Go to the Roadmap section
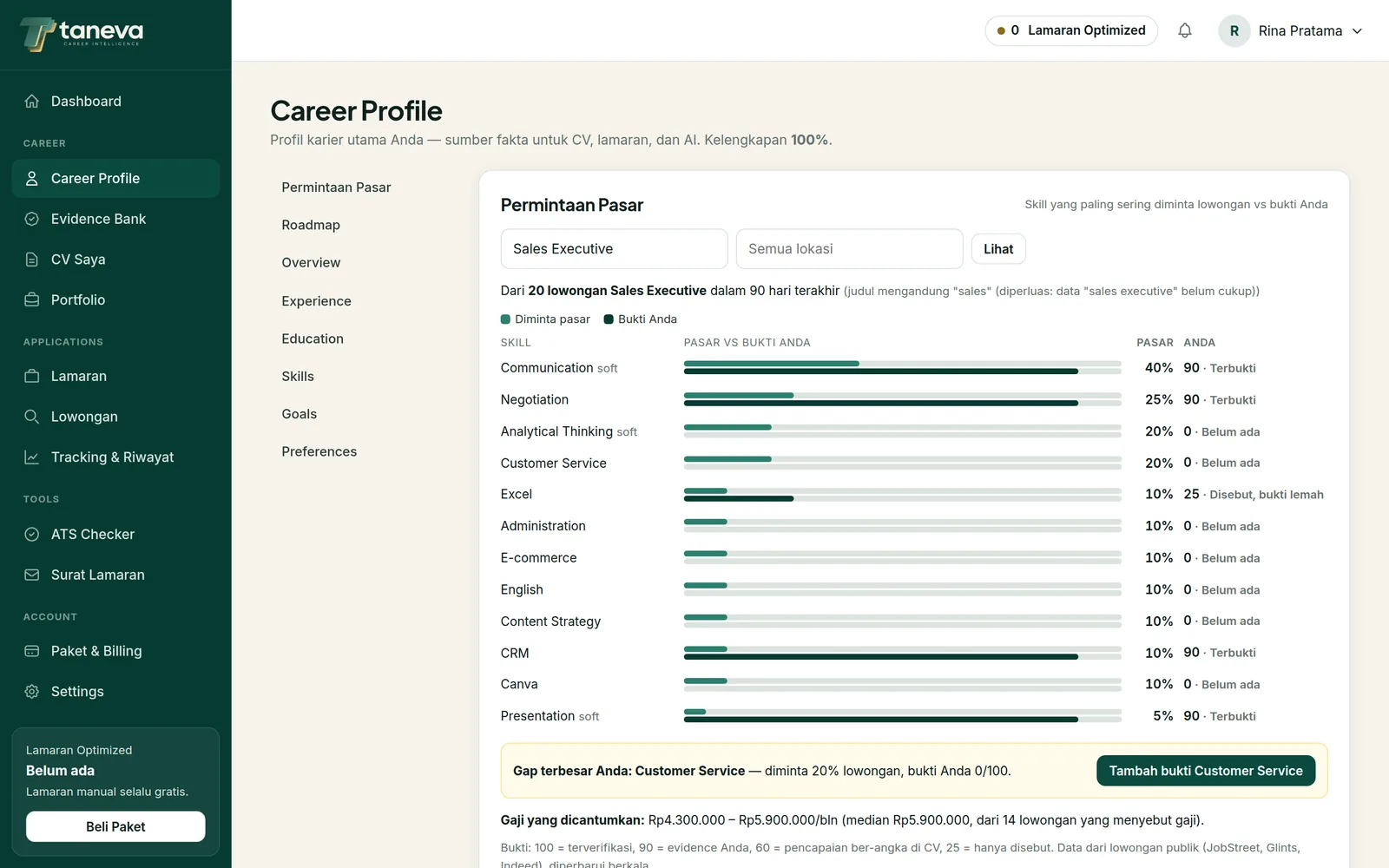The width and height of the screenshot is (1389, 868). pyautogui.click(x=311, y=225)
